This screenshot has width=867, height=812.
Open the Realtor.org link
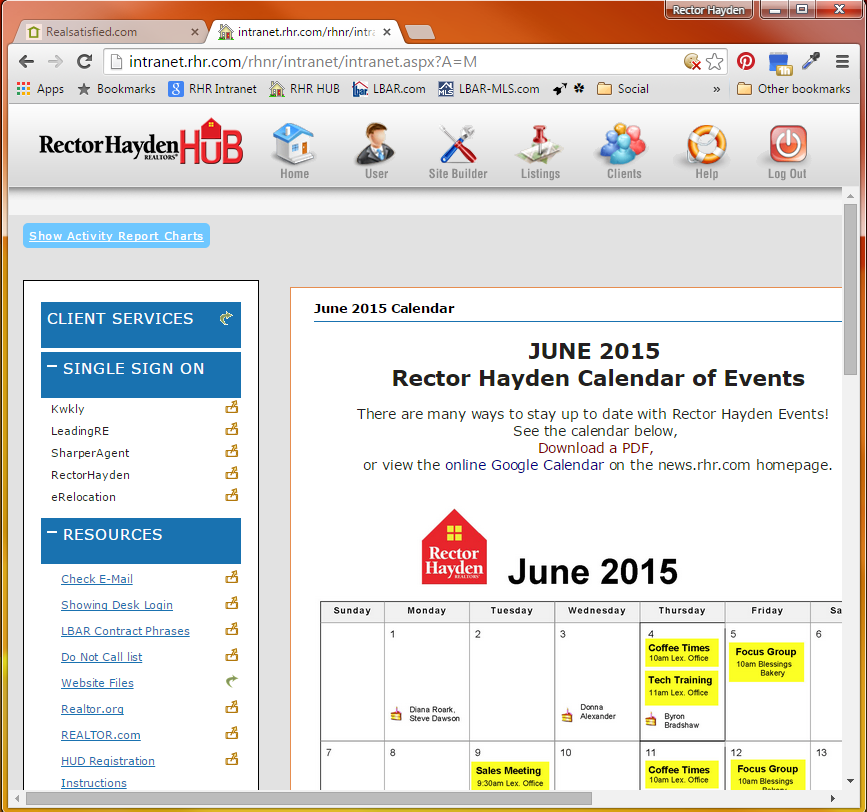tap(92, 709)
